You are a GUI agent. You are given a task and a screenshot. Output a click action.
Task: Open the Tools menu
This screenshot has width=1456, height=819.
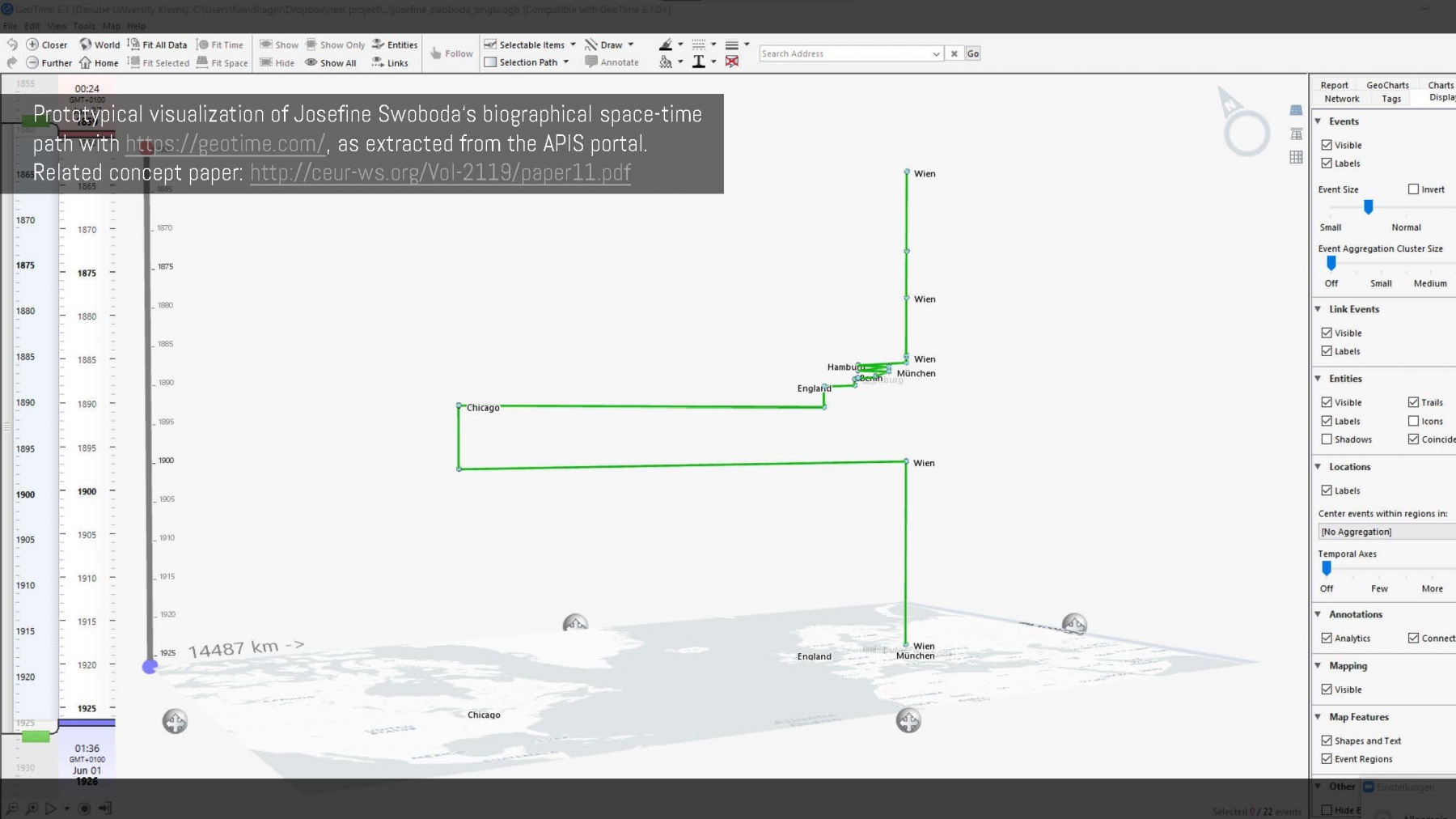tap(84, 26)
